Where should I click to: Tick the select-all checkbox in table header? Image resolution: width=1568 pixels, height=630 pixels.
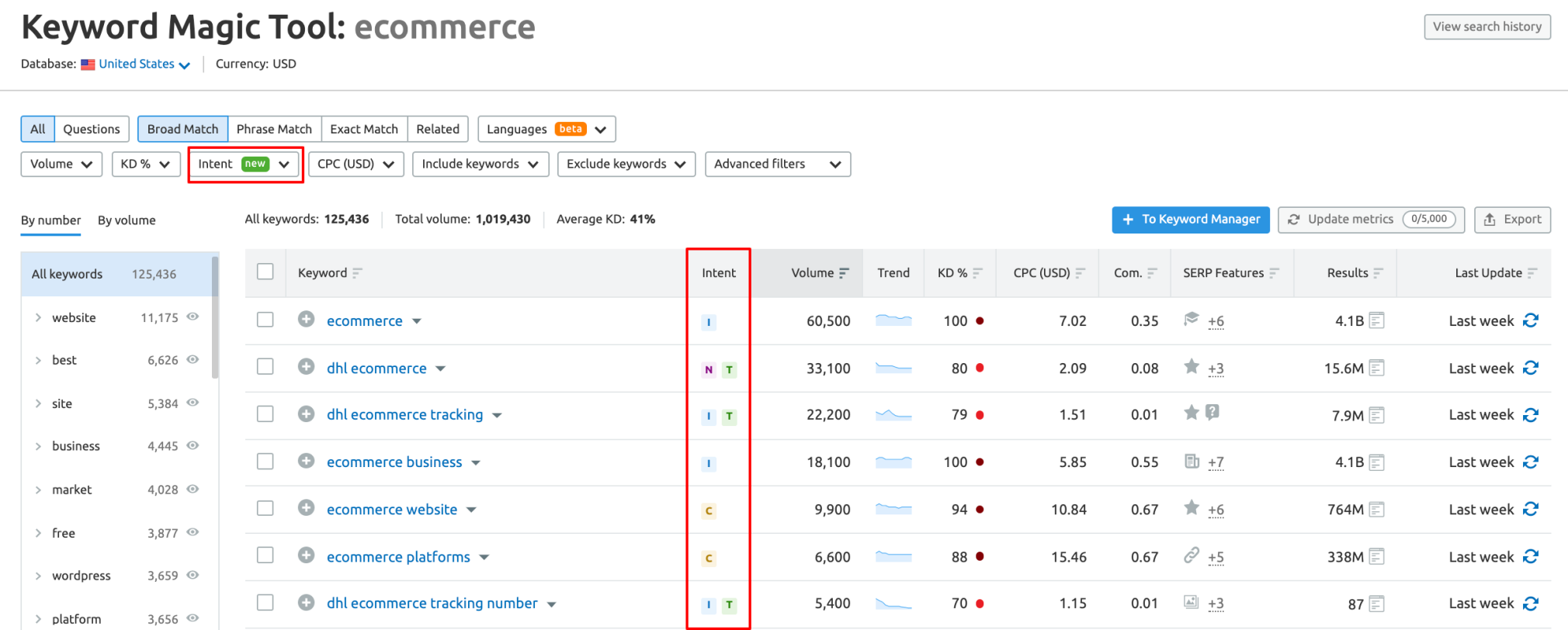click(x=265, y=272)
